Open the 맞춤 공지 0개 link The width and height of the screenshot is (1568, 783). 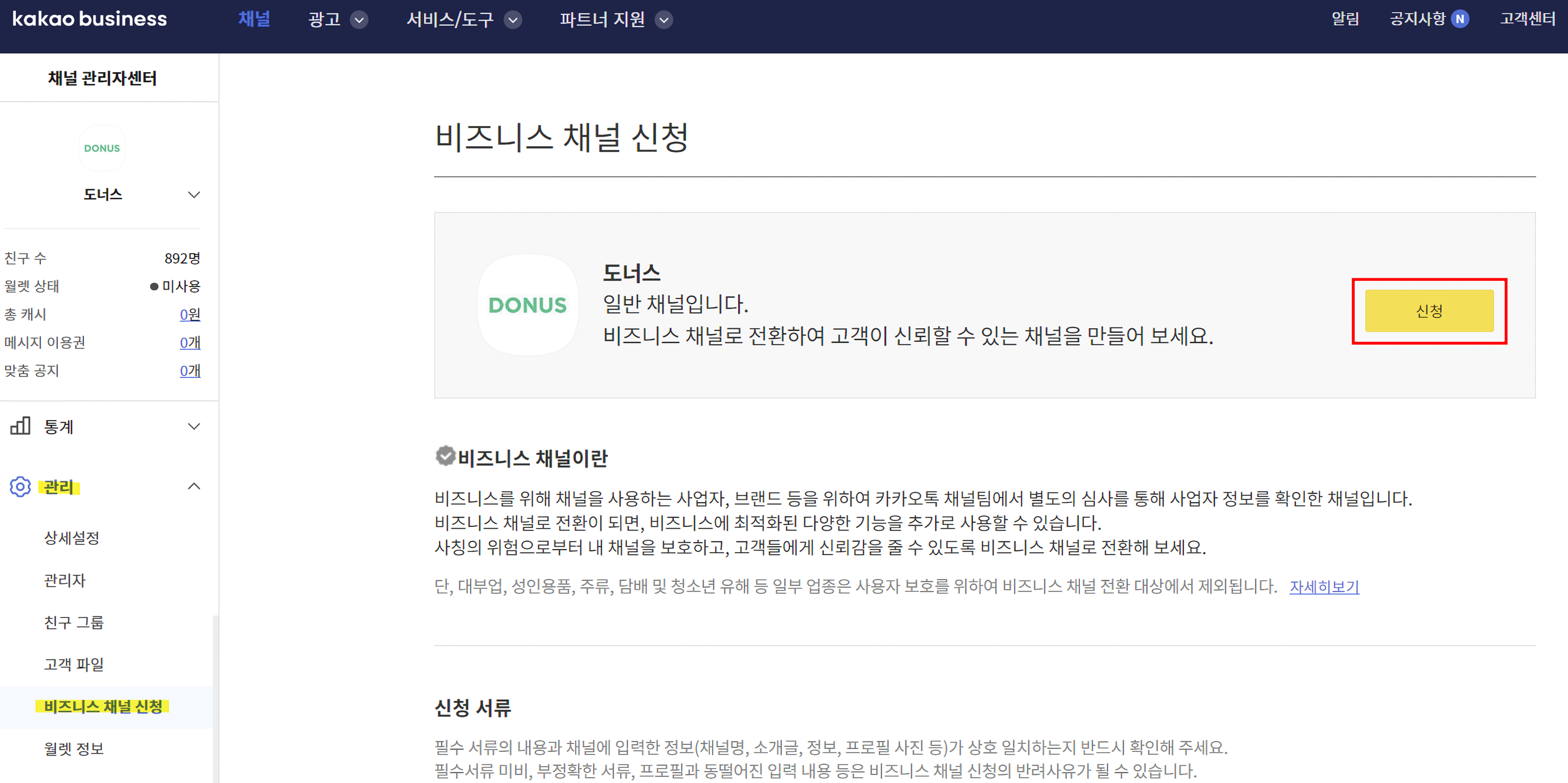[190, 370]
